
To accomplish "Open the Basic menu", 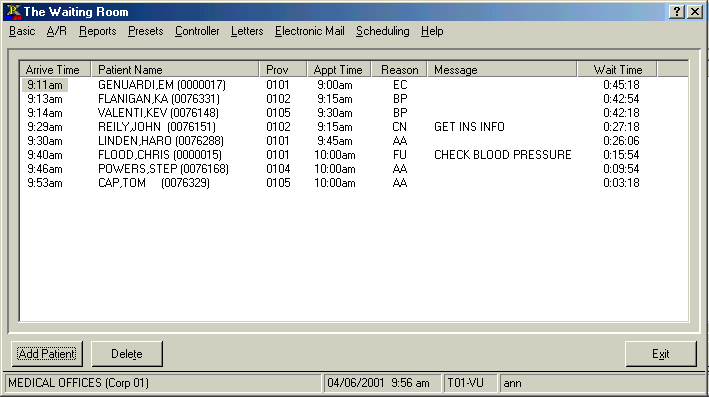I will [22, 31].
